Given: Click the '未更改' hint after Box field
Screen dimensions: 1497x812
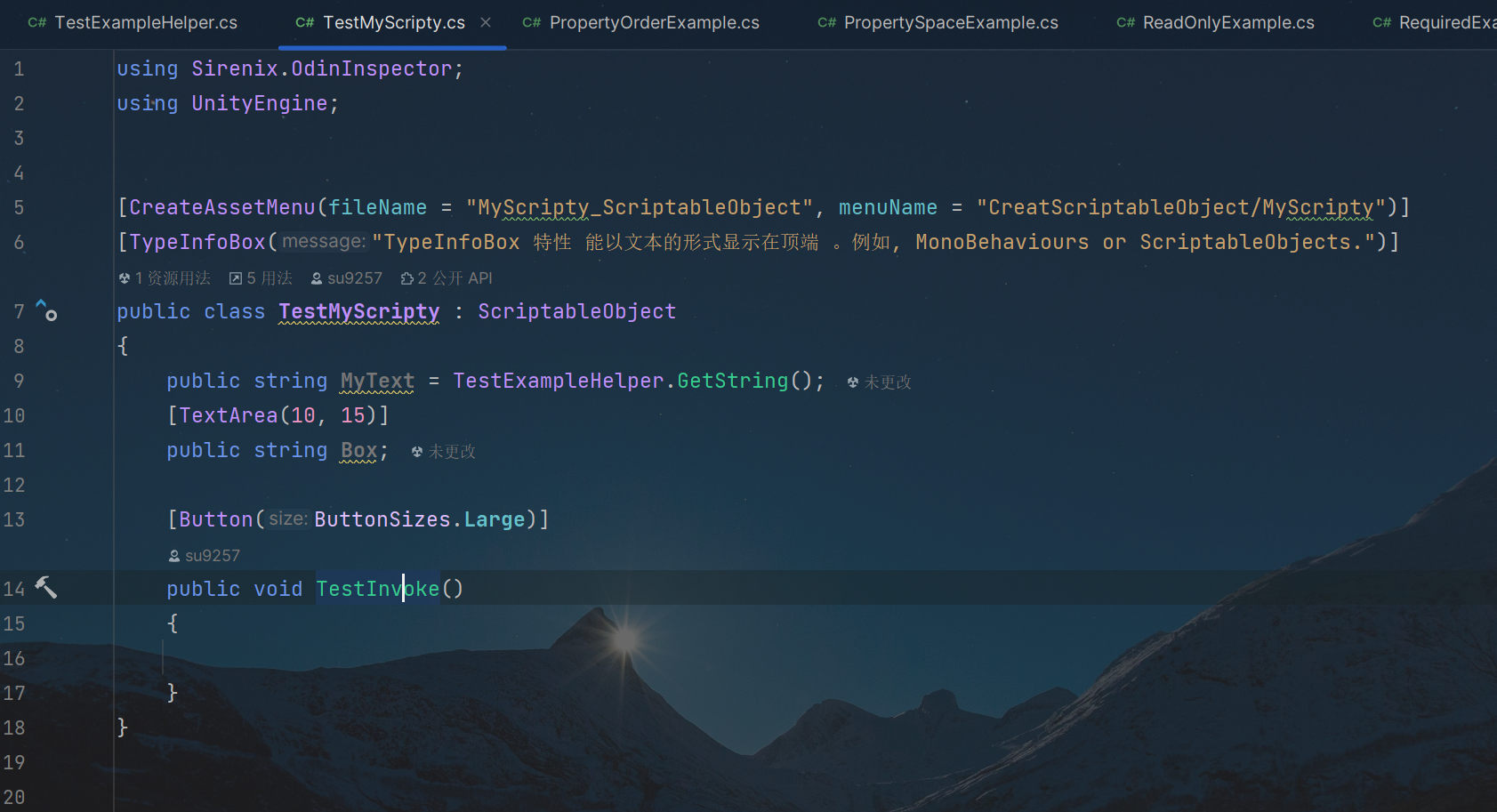Looking at the screenshot, I should pyautogui.click(x=444, y=452).
